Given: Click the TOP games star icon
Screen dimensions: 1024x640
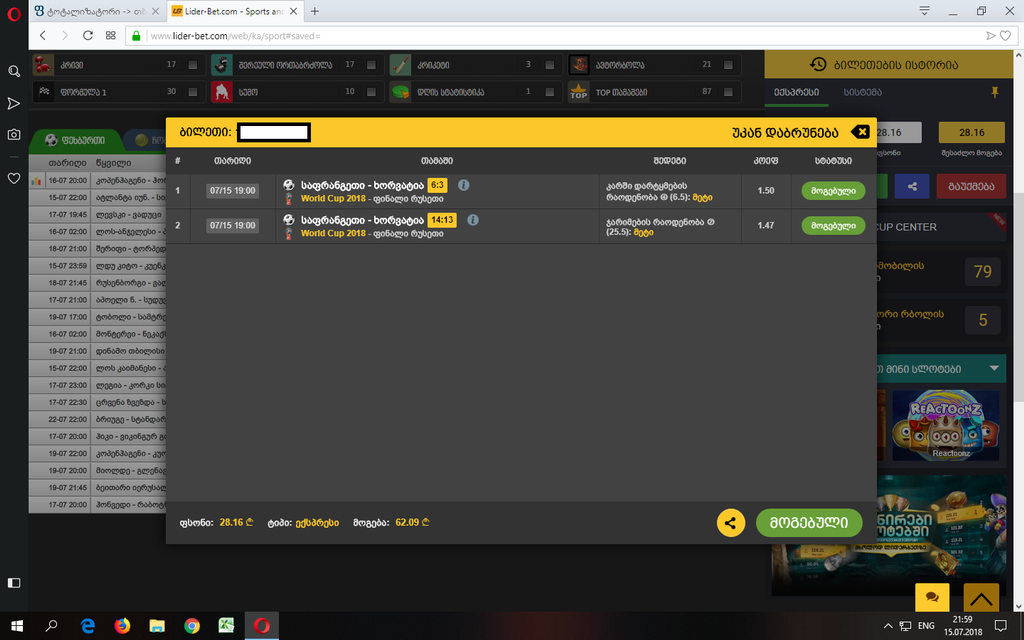Looking at the screenshot, I should tap(579, 92).
